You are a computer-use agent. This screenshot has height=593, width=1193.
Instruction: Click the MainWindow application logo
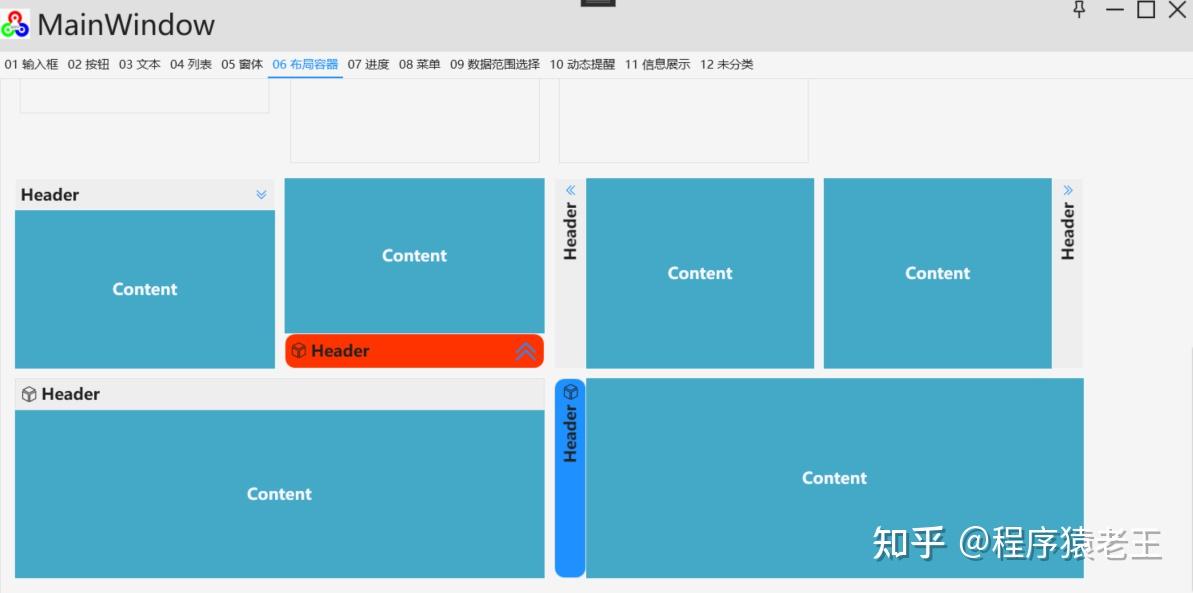coord(14,22)
